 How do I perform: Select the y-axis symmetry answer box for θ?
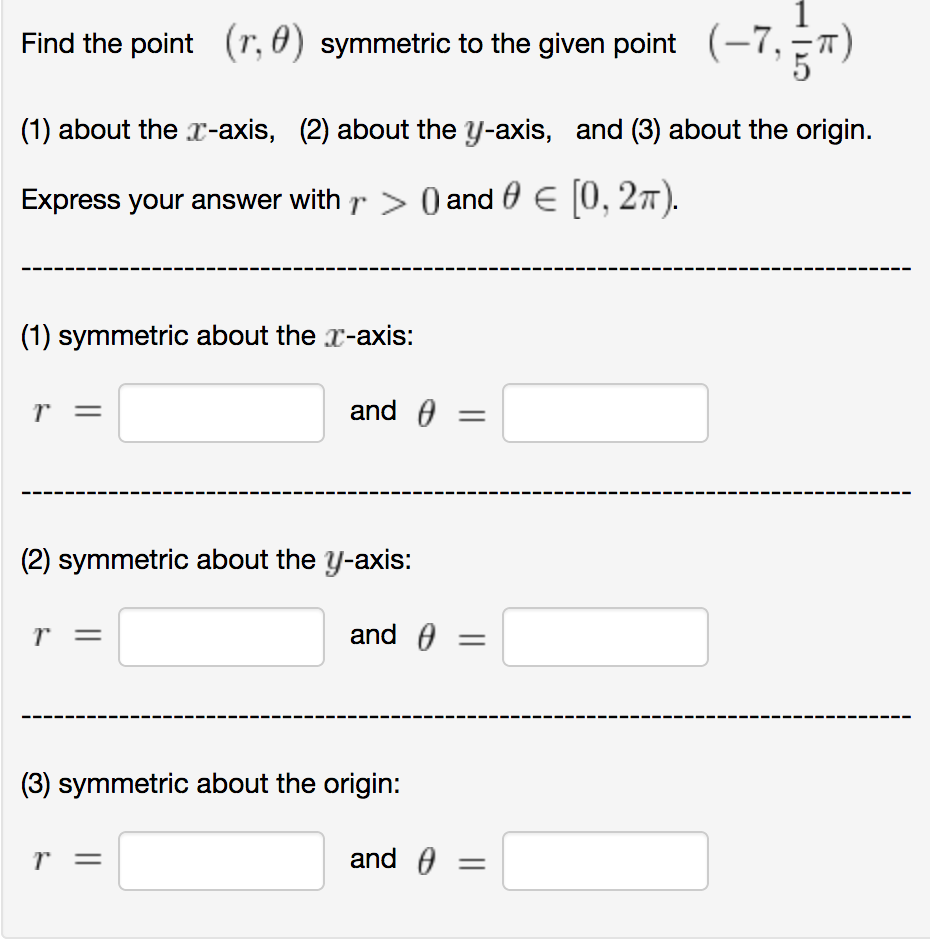click(605, 637)
